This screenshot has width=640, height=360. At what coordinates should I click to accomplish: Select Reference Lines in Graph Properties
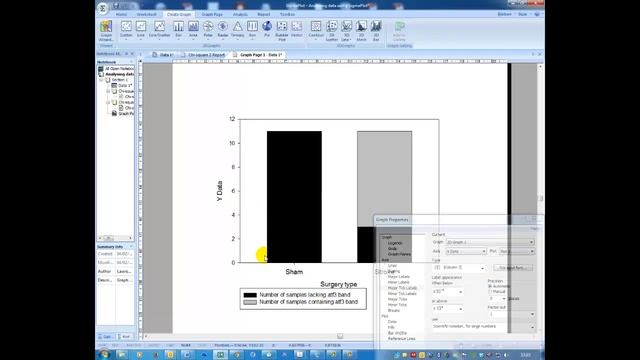(x=402, y=339)
